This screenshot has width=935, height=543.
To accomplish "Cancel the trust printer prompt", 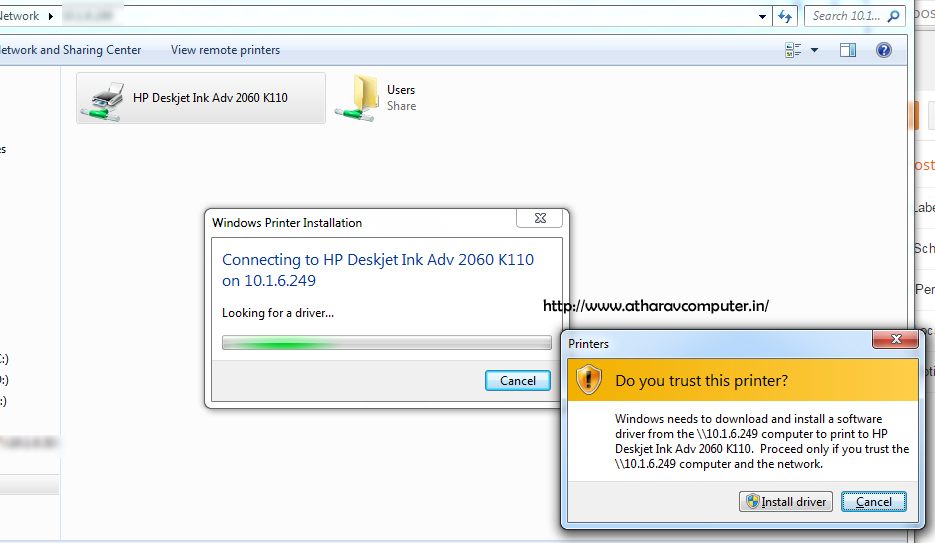I will [x=874, y=502].
